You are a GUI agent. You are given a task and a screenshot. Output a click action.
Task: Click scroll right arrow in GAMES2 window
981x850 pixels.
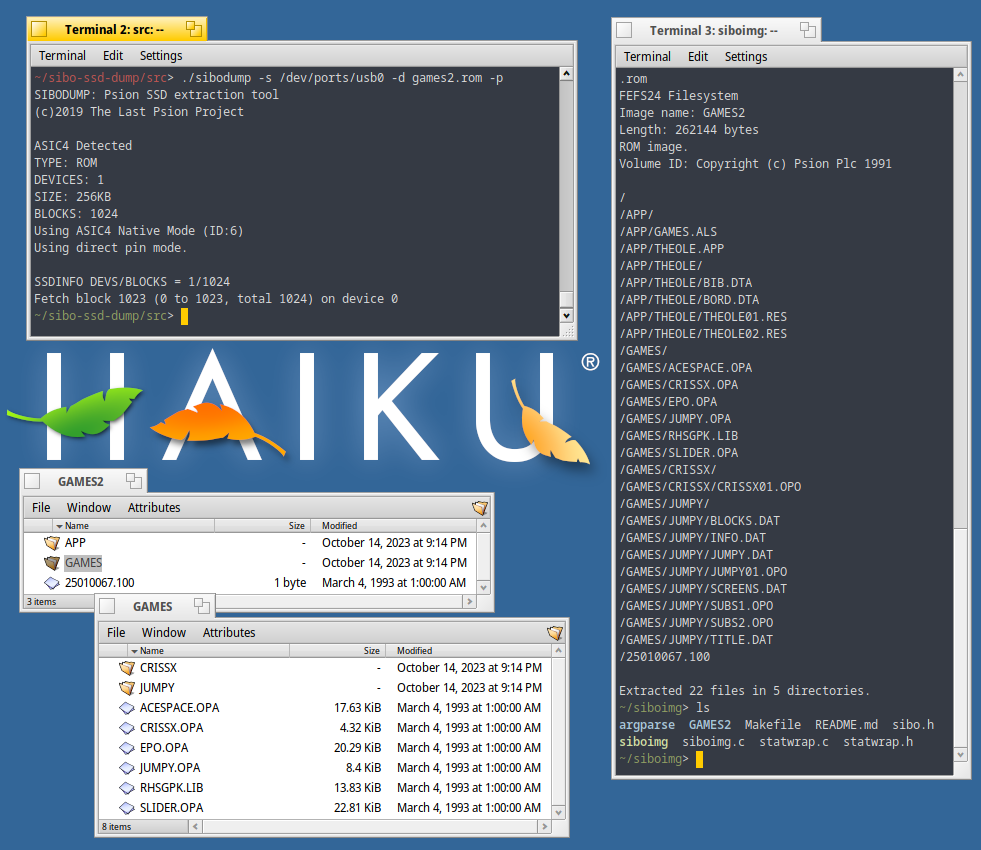[x=469, y=602]
